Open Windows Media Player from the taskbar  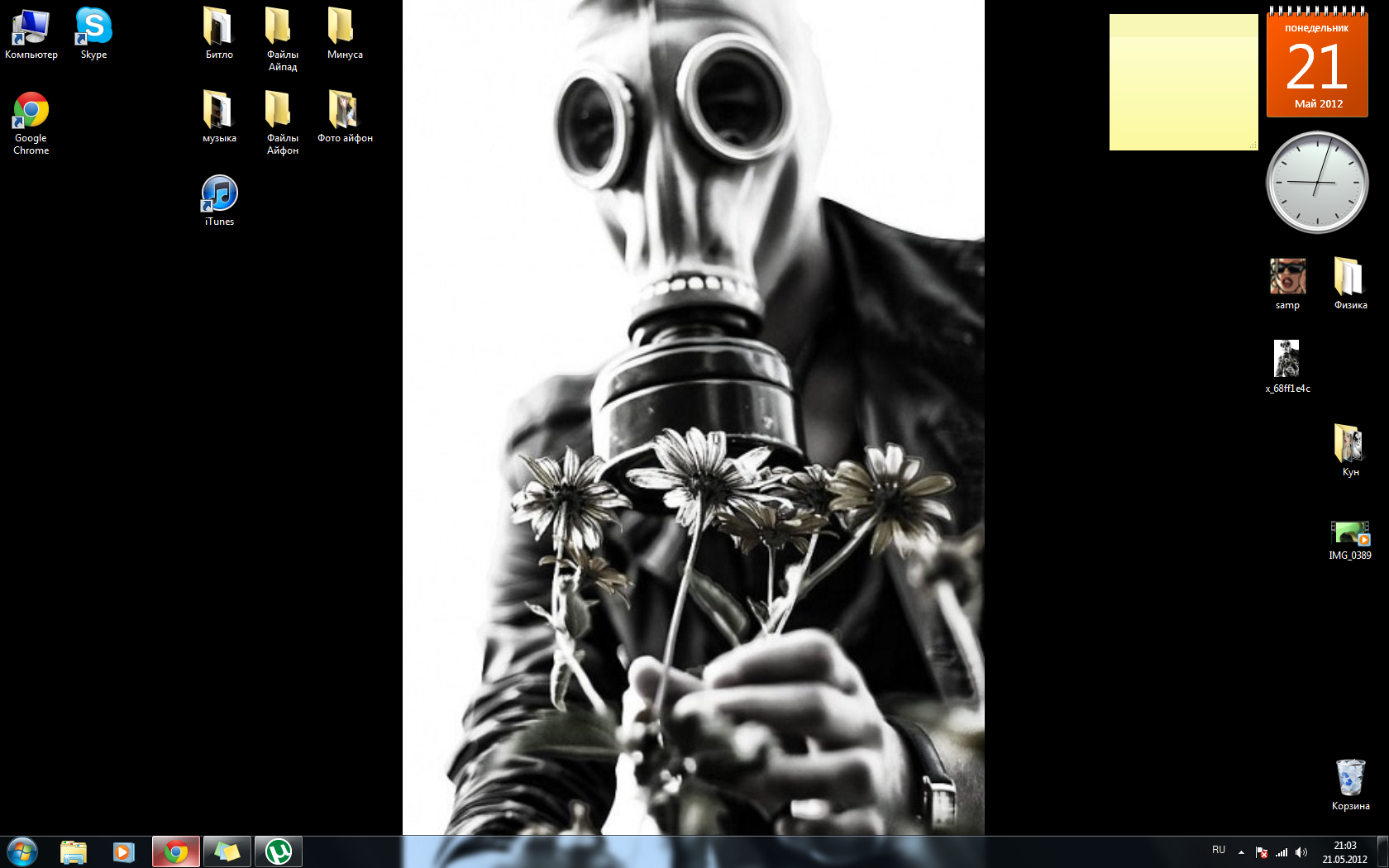[x=124, y=851]
